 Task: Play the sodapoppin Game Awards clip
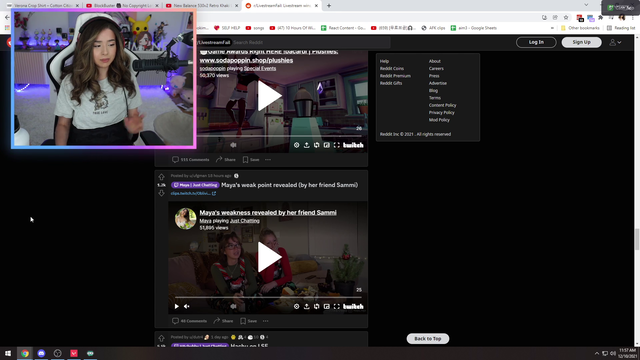coord(269,96)
